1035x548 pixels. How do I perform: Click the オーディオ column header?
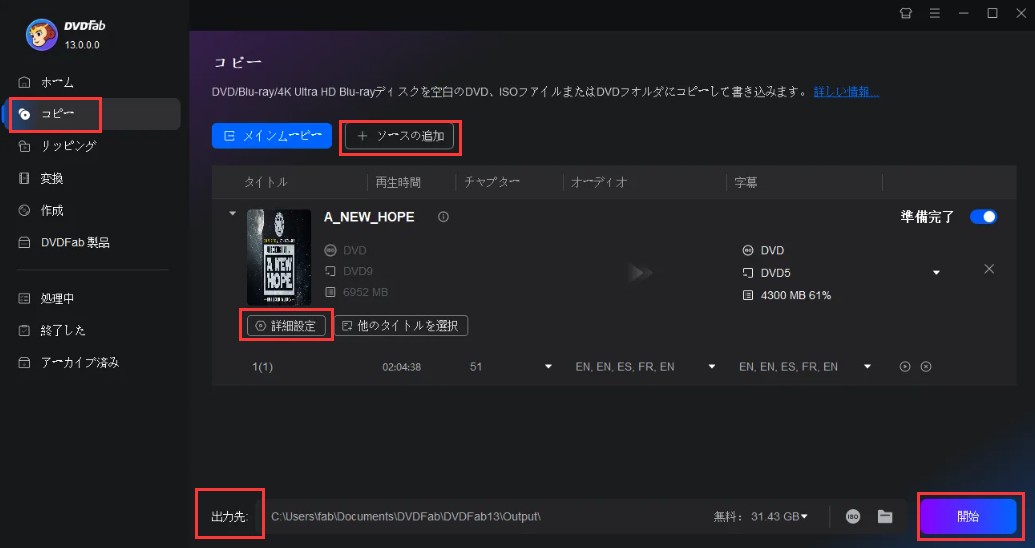click(599, 182)
